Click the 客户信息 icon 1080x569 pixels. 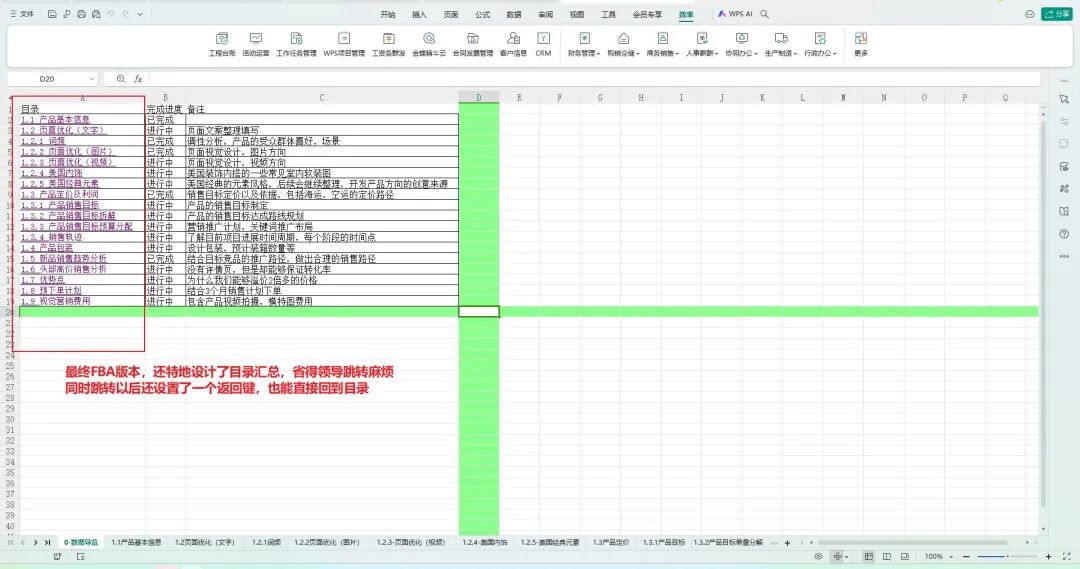point(513,44)
